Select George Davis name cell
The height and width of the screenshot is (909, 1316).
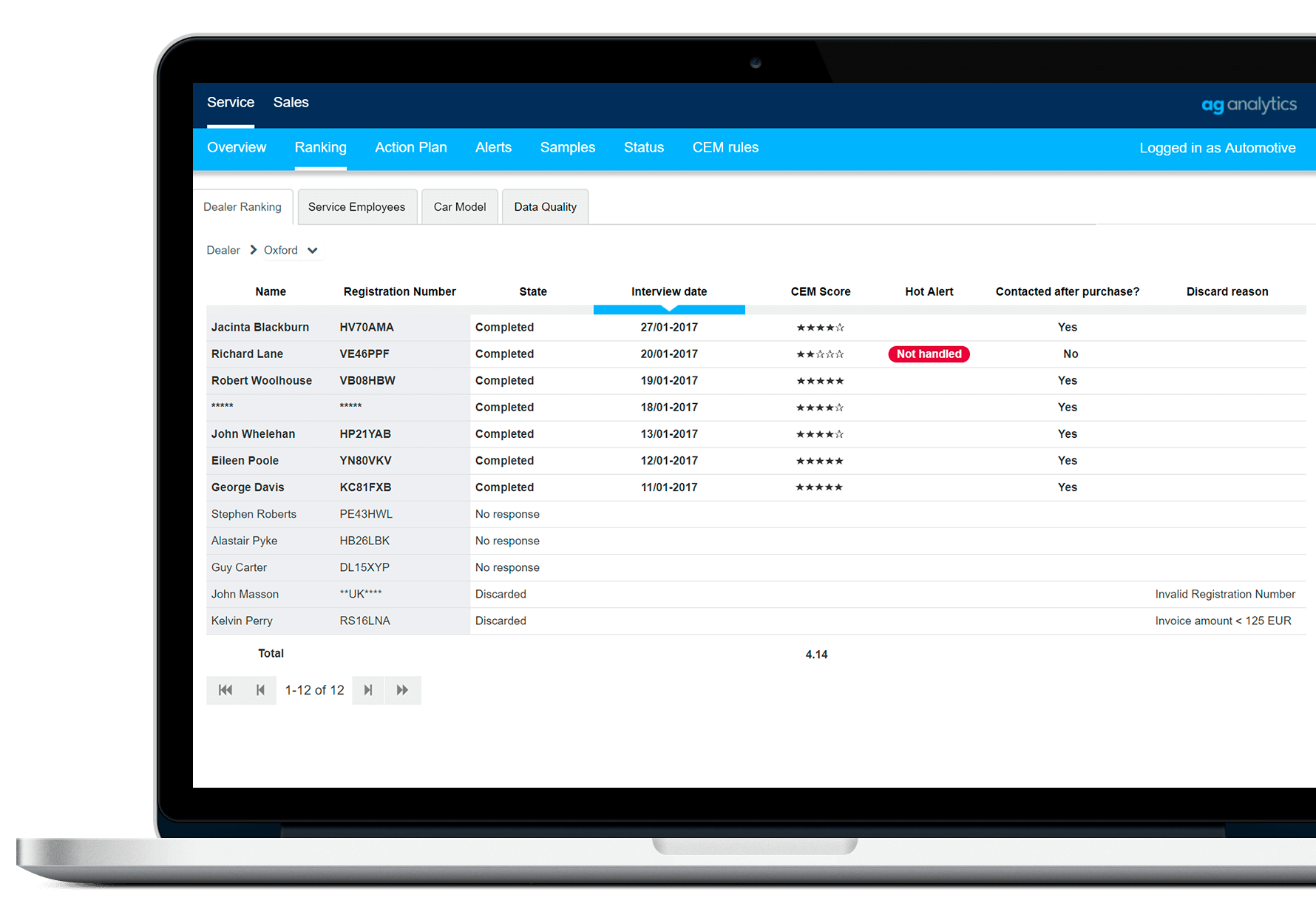[248, 487]
